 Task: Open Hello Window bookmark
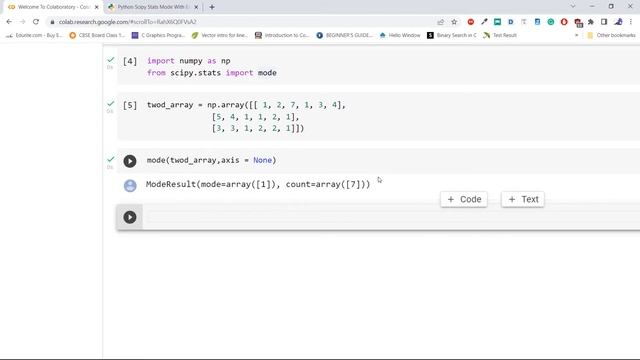(400, 36)
